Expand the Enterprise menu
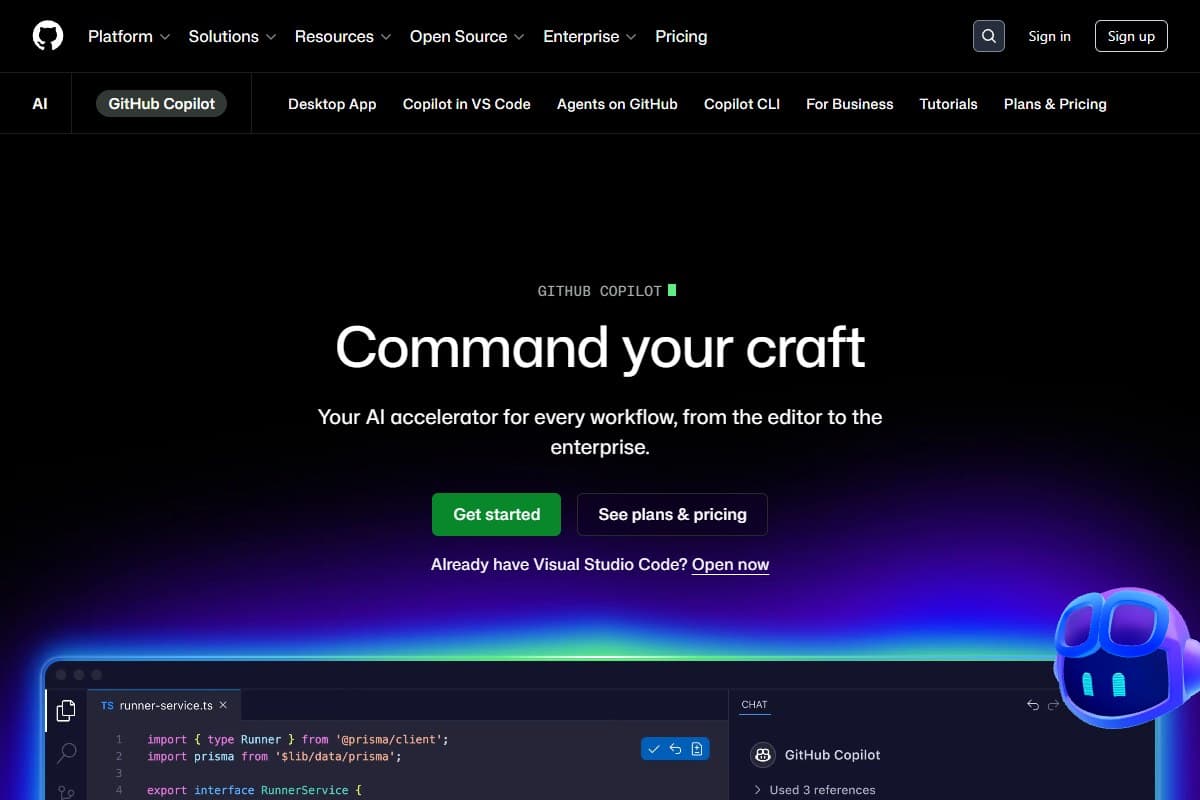Viewport: 1200px width, 800px height. point(590,36)
